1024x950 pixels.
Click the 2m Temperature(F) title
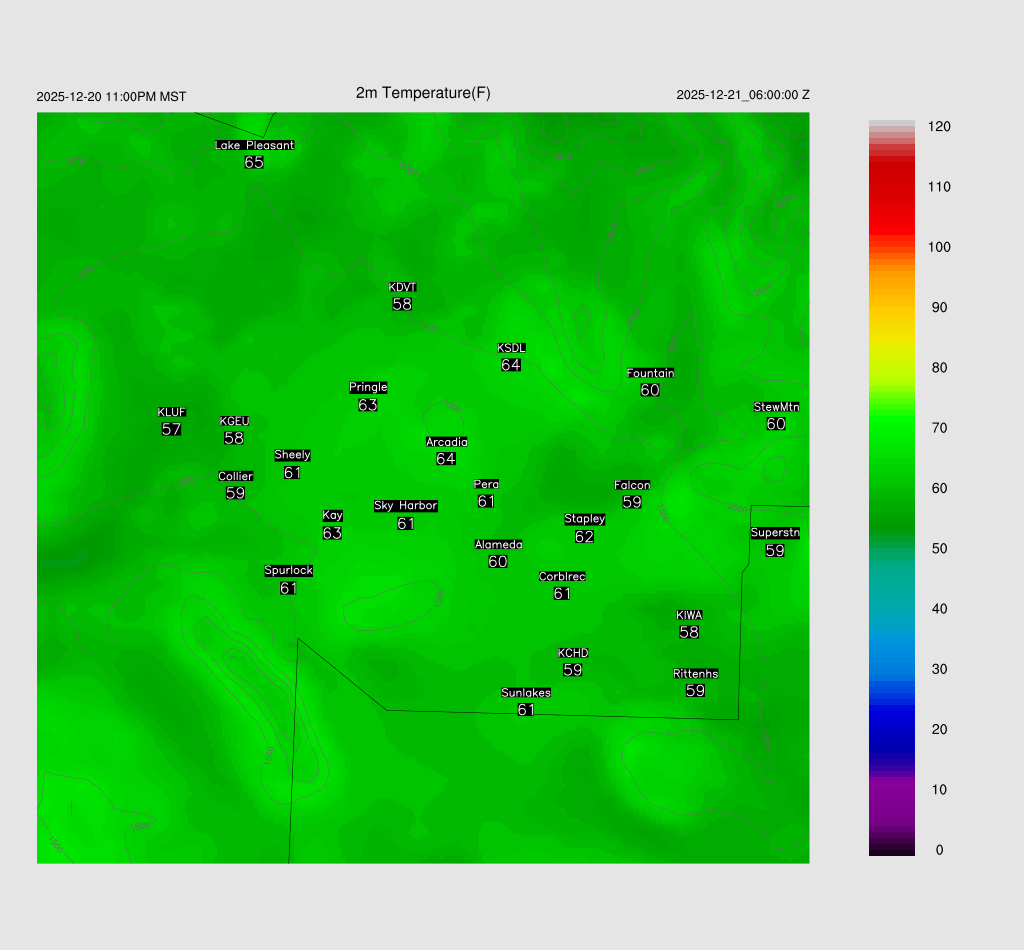coord(423,93)
